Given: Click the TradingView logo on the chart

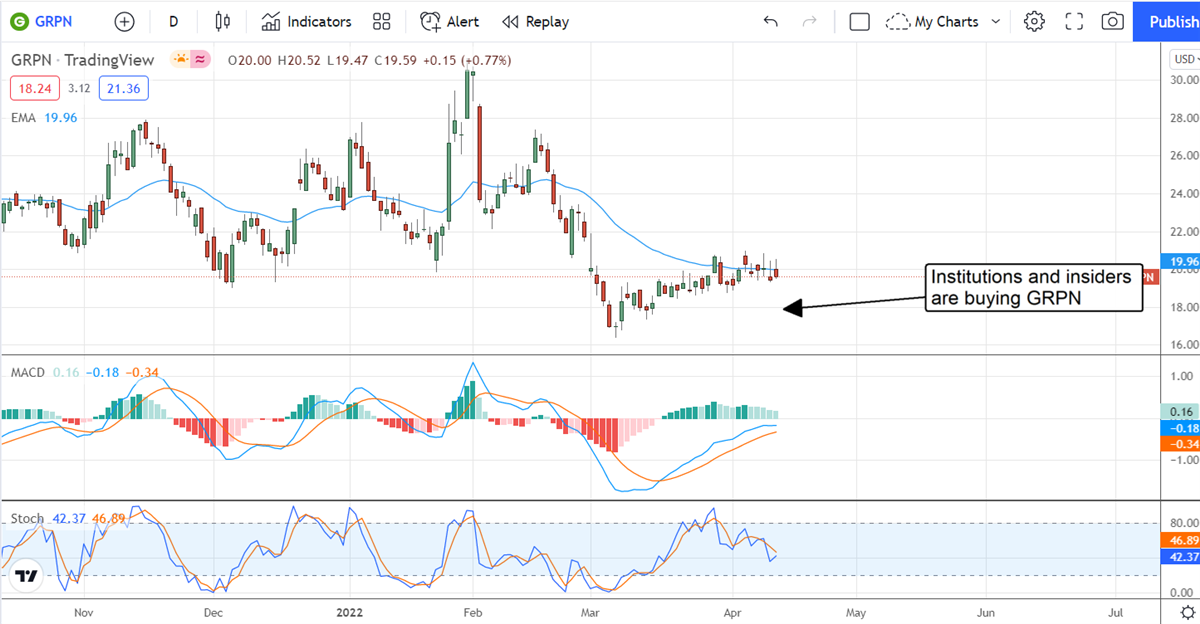Looking at the screenshot, I should point(27,576).
